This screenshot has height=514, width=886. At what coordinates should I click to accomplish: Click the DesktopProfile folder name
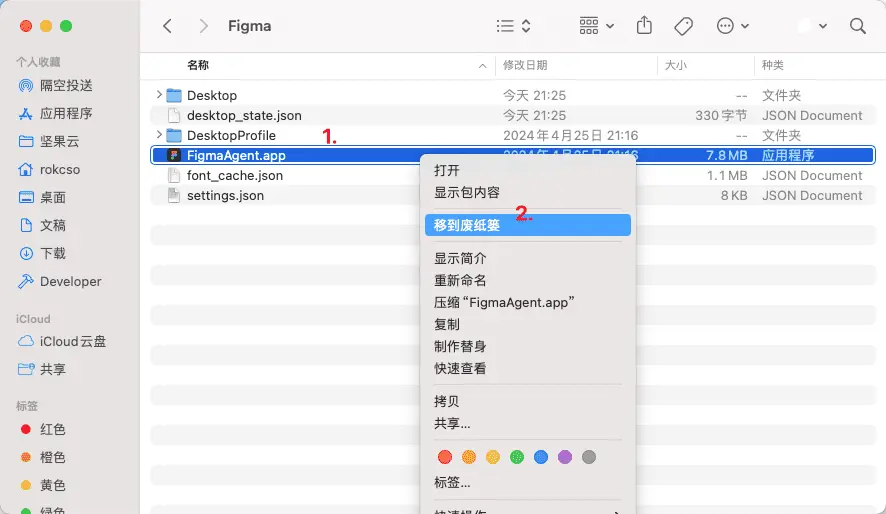pyautogui.click(x=231, y=136)
